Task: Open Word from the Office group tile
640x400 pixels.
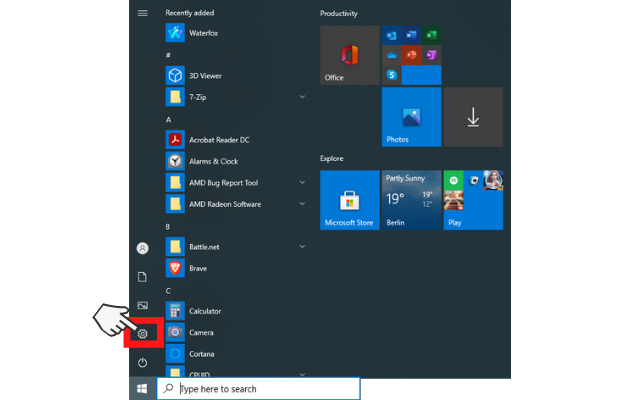Action: 411,36
